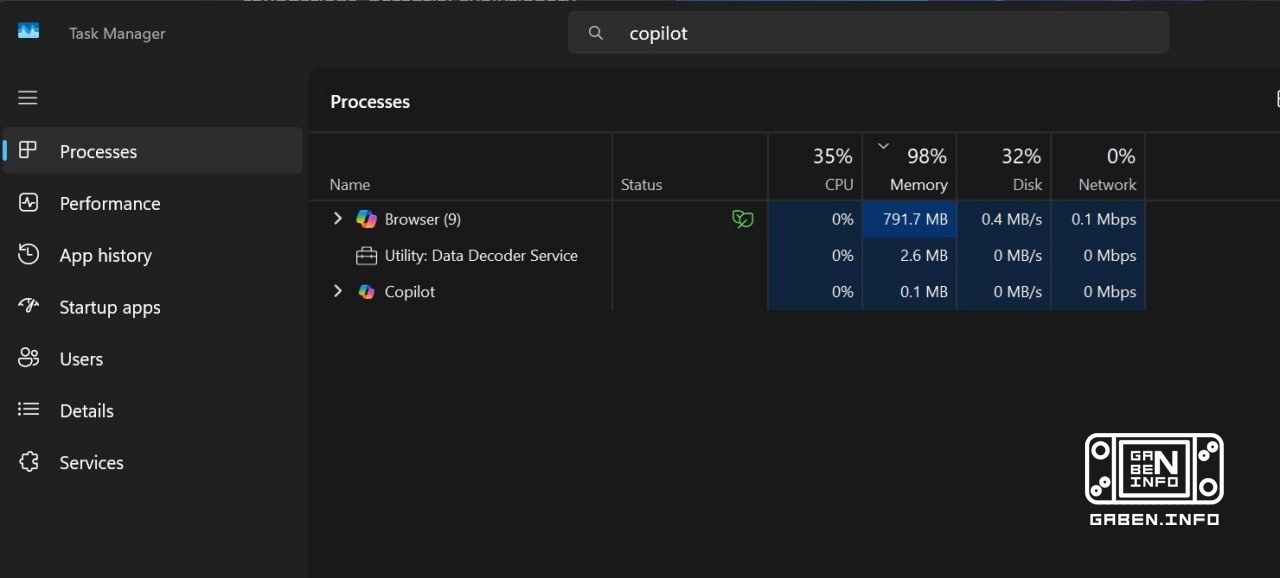This screenshot has height=578, width=1280.
Task: Select the Utility: Data Decoder Service row
Action: coord(727,256)
